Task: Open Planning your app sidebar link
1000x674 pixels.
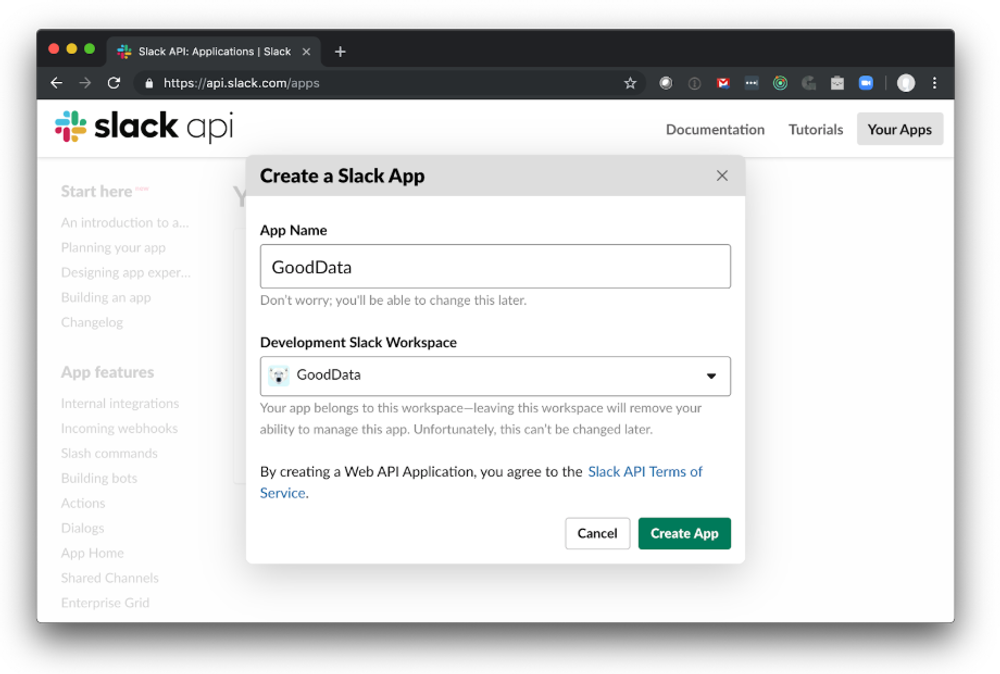Action: tap(113, 247)
